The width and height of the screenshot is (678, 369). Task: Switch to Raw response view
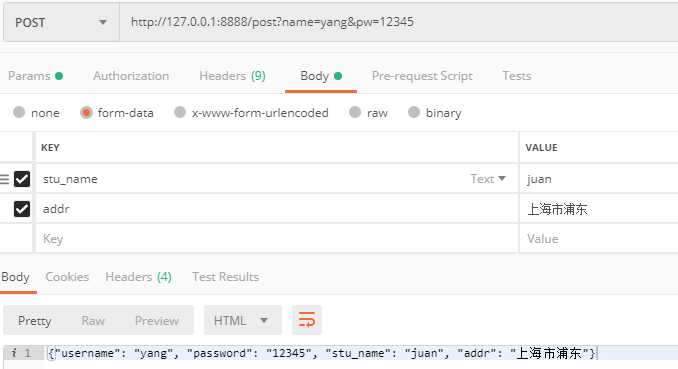point(93,321)
